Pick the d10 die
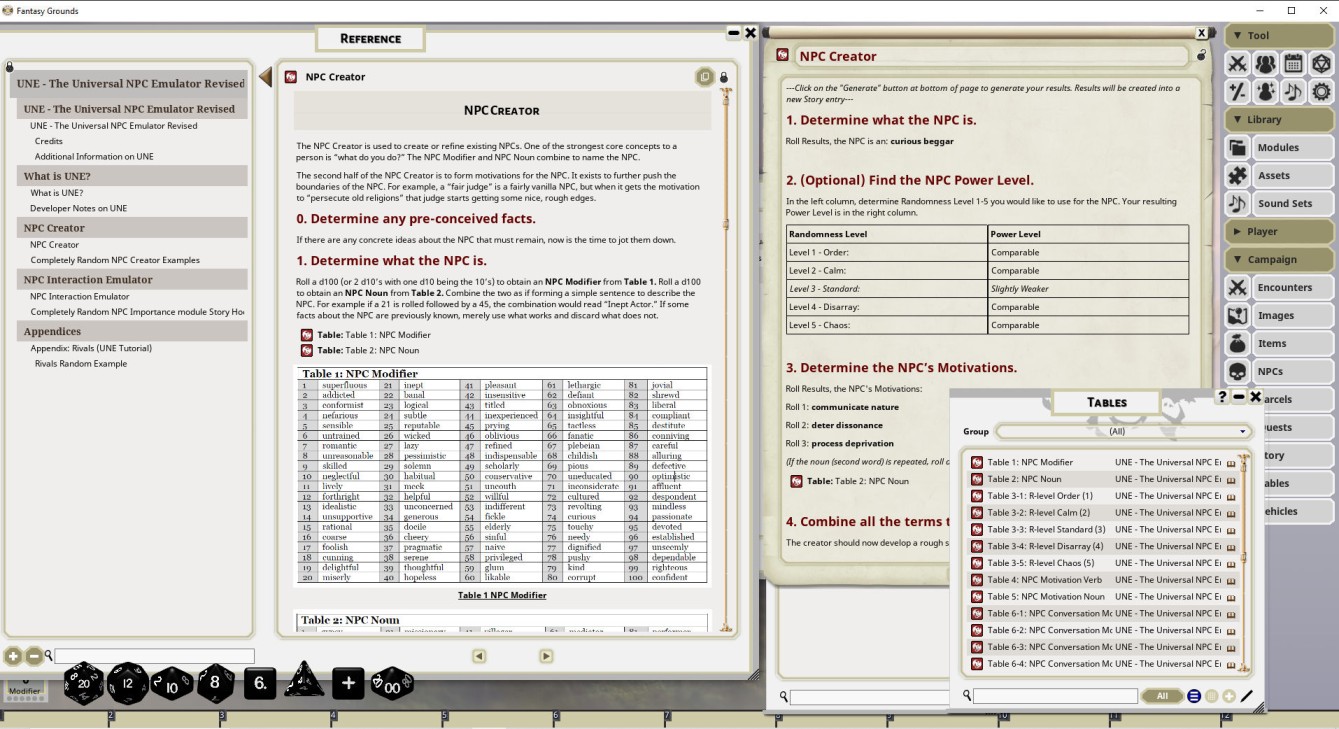1339x729 pixels. 172,684
